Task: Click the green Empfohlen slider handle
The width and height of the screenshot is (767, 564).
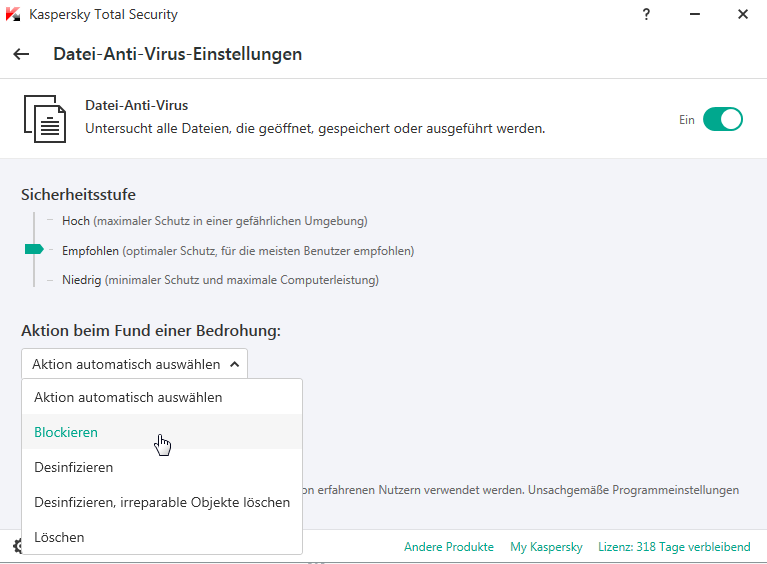Action: pyautogui.click(x=34, y=249)
